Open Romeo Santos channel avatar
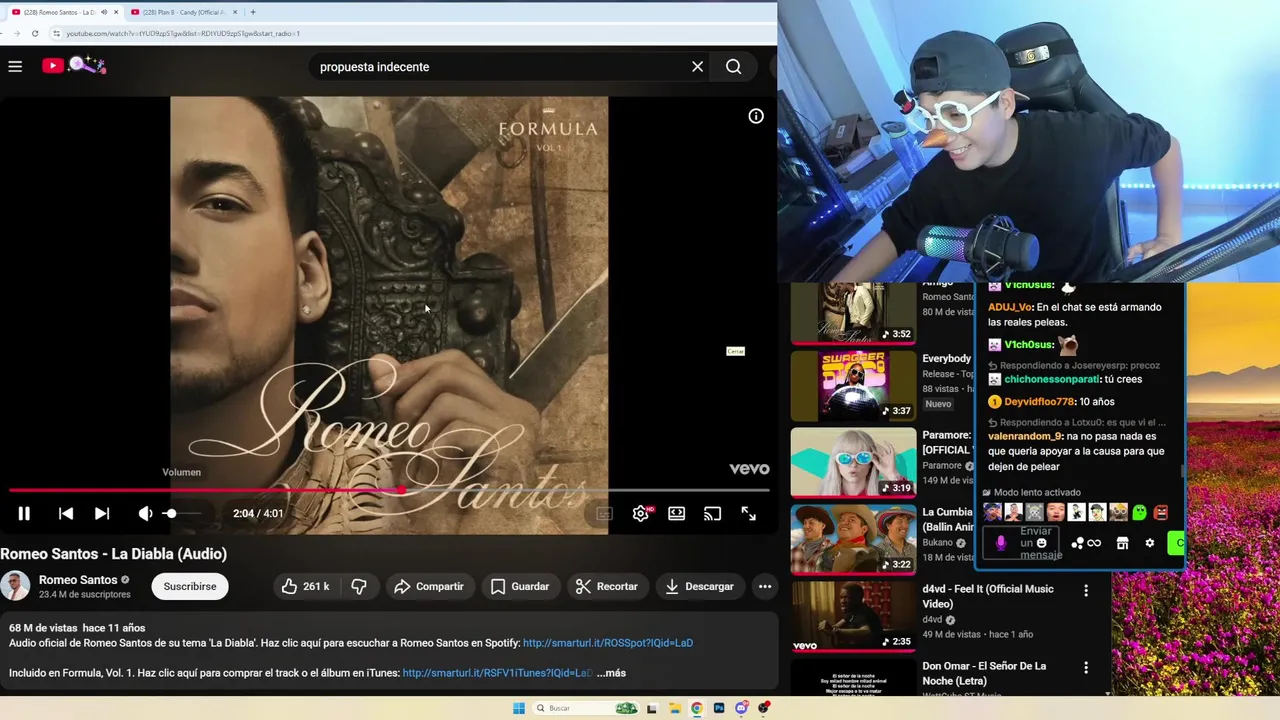The image size is (1280, 720). [15, 586]
